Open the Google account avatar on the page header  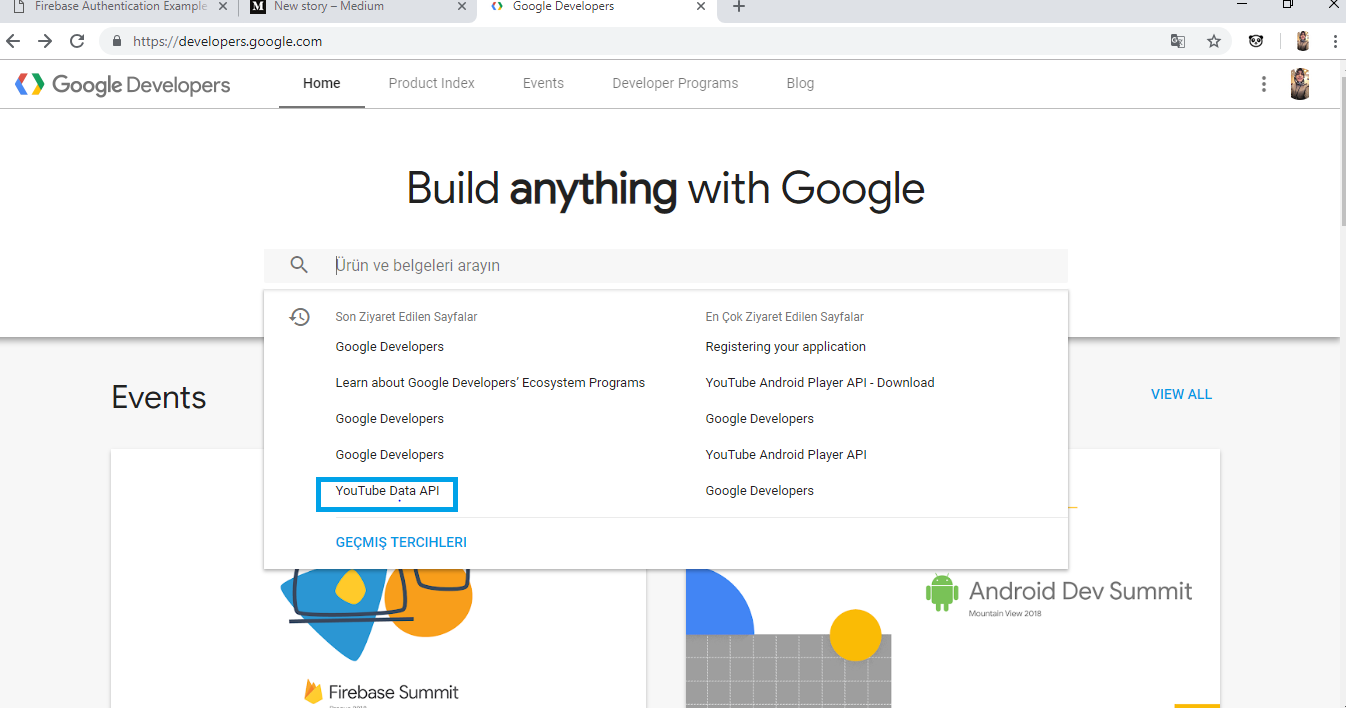tap(1300, 84)
